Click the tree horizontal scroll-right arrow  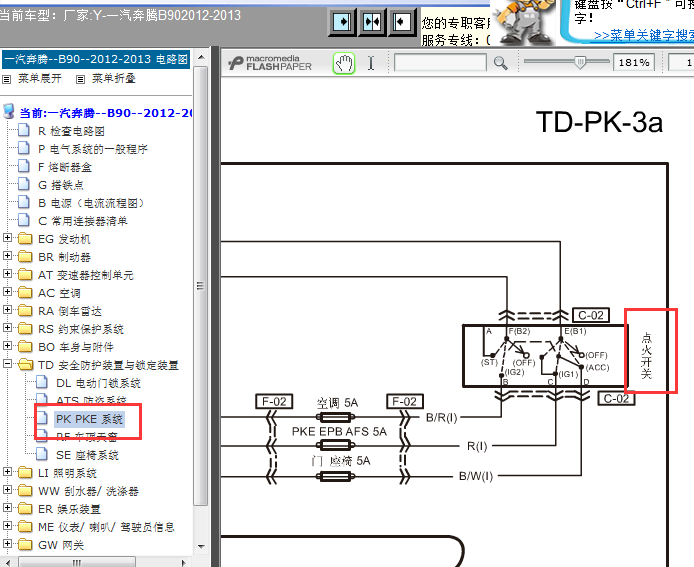[x=184, y=563]
